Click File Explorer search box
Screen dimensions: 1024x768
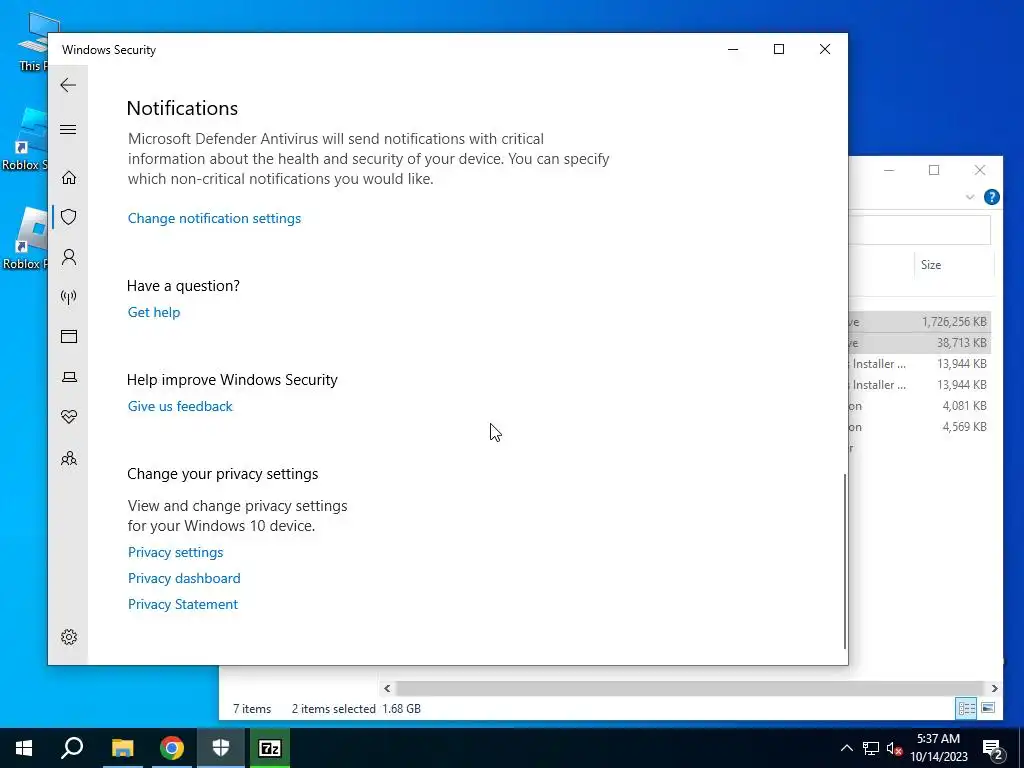pos(920,230)
